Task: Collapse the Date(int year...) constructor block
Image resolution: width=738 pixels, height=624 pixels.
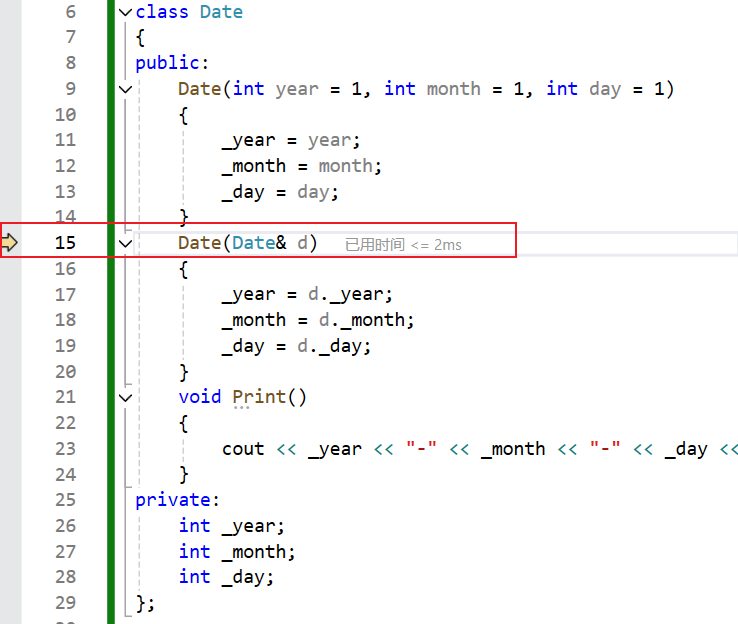Action: (x=125, y=89)
